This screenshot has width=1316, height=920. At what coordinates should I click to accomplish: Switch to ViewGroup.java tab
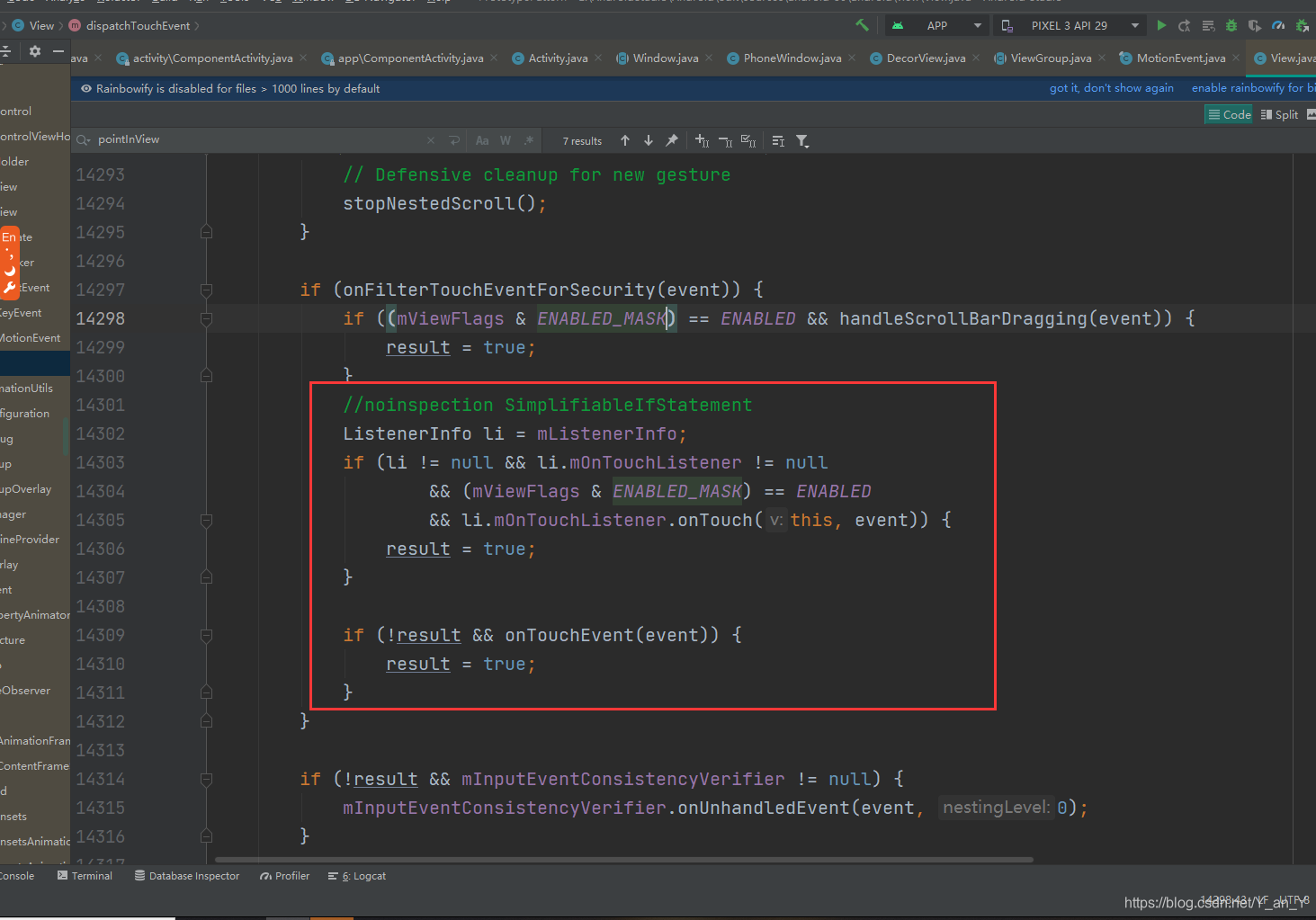tap(1051, 58)
